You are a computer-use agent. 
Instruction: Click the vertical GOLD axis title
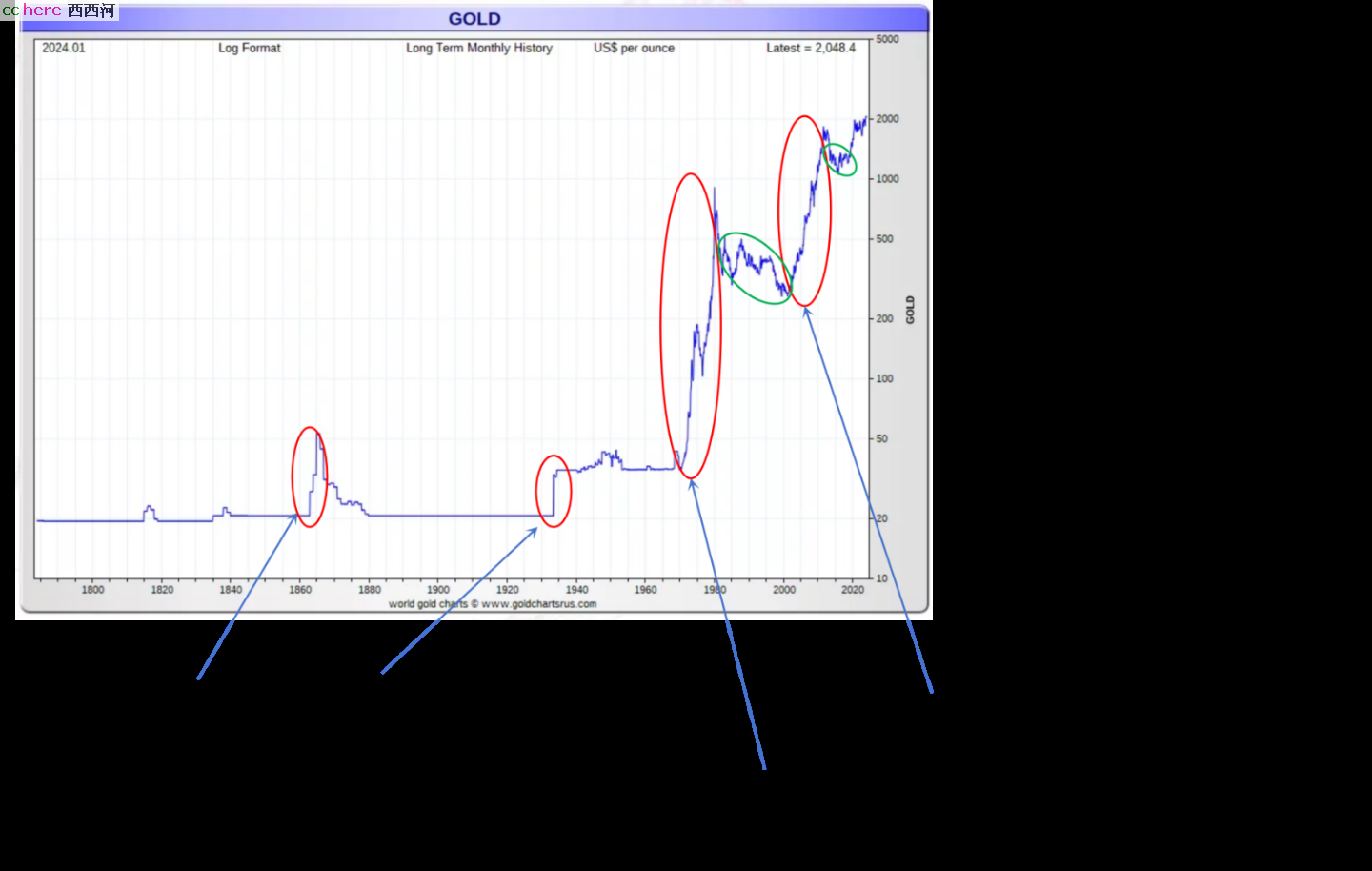[910, 310]
